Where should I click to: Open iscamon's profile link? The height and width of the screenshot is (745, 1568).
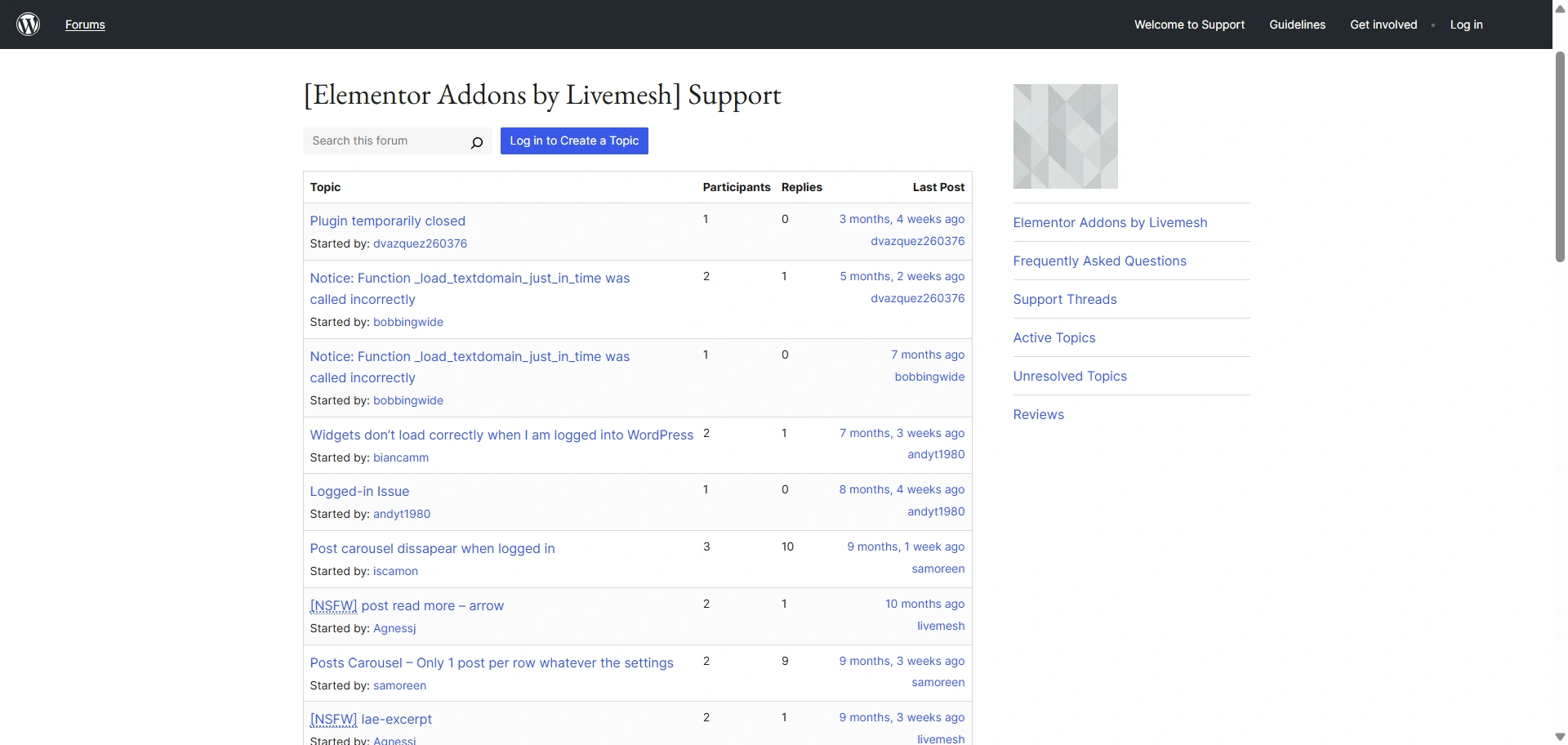click(x=395, y=571)
